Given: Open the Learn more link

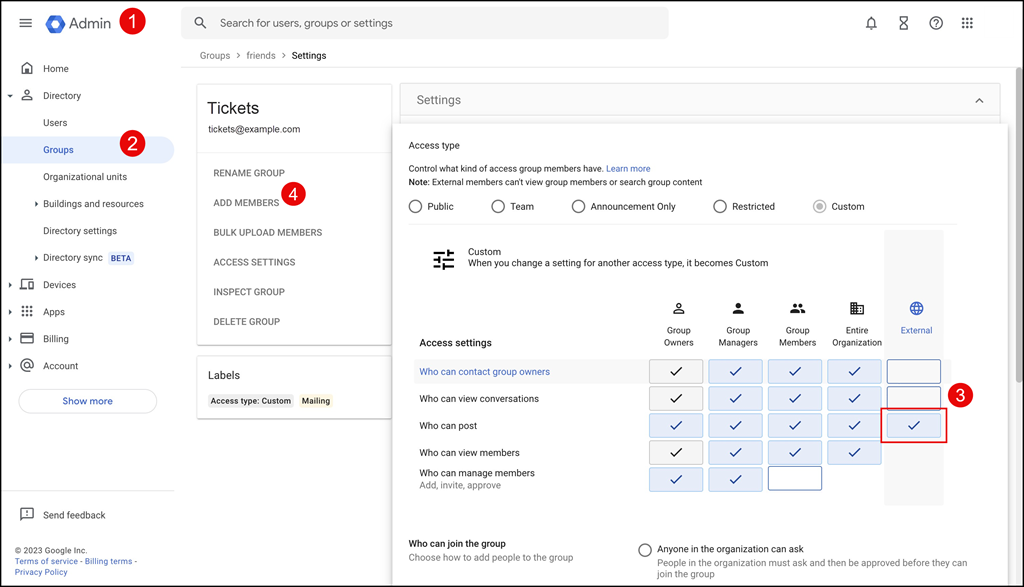Looking at the screenshot, I should tap(628, 169).
